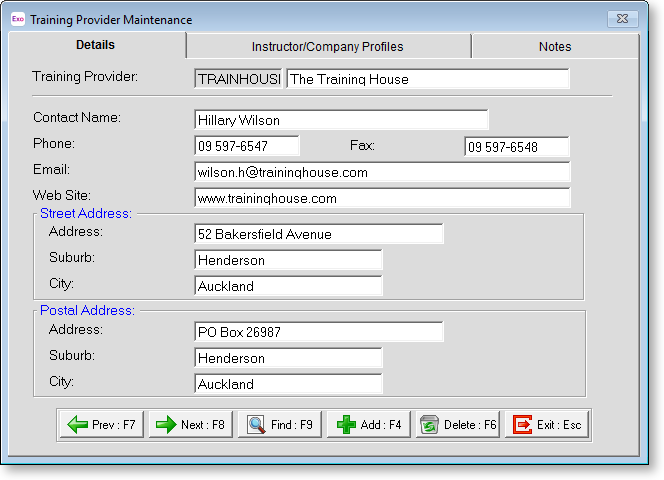Viewport: 664px width, 480px height.
Task: Edit the Email address field
Action: 382,172
